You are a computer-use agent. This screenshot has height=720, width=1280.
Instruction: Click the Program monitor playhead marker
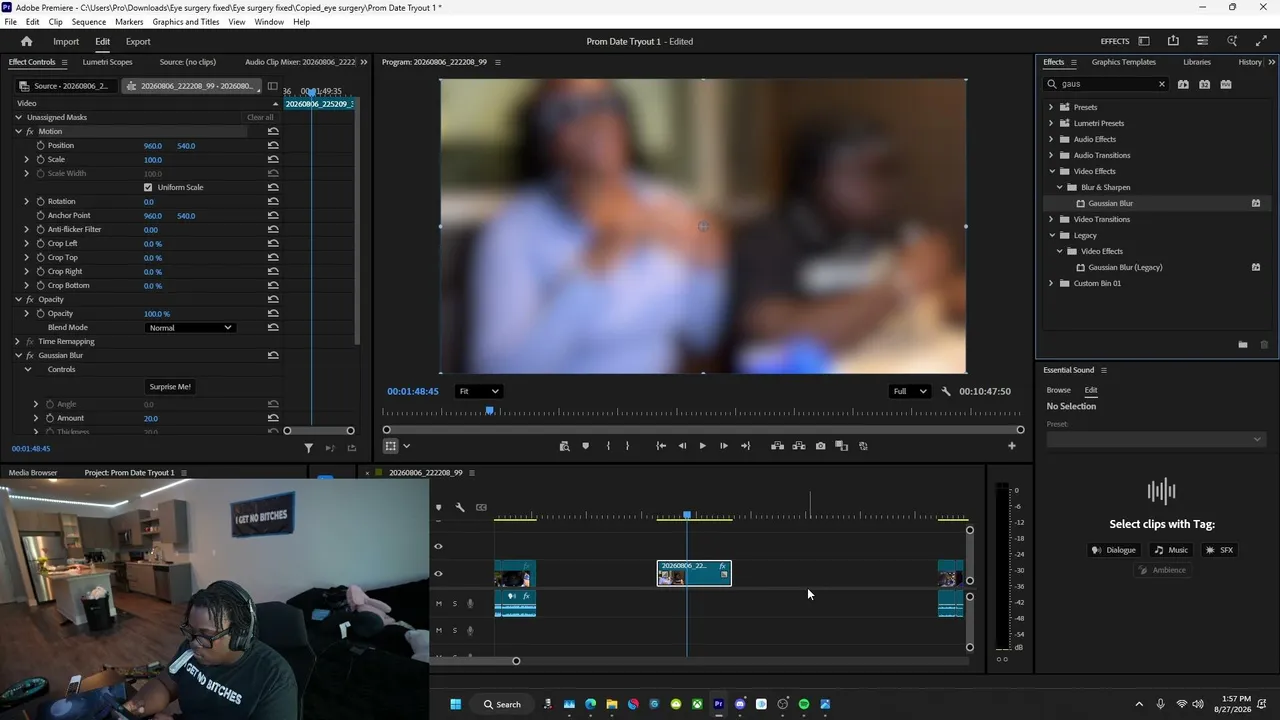(490, 411)
